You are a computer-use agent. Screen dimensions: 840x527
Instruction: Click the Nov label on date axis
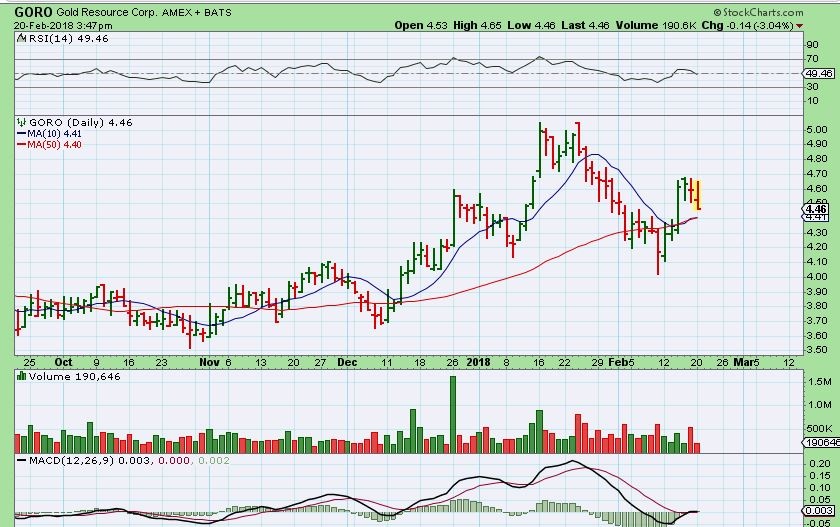tap(209, 360)
